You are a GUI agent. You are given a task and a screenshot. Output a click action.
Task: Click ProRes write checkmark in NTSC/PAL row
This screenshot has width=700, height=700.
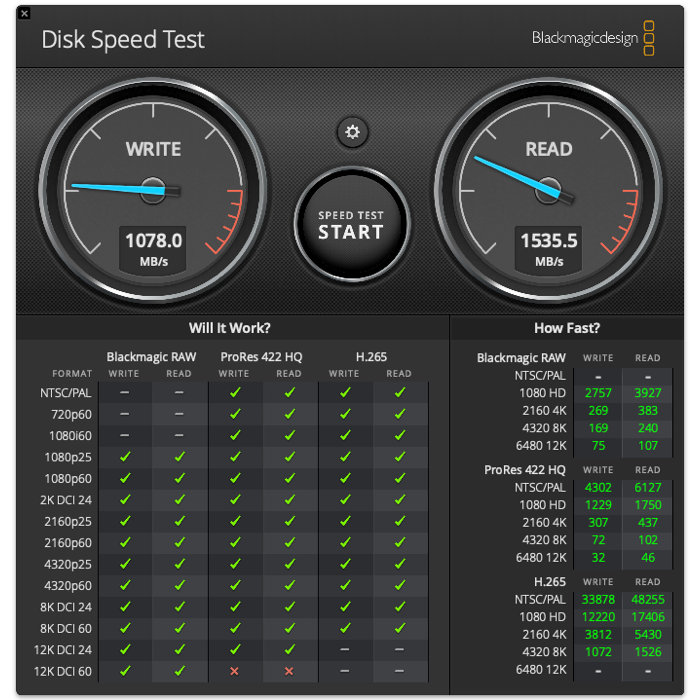pos(235,392)
